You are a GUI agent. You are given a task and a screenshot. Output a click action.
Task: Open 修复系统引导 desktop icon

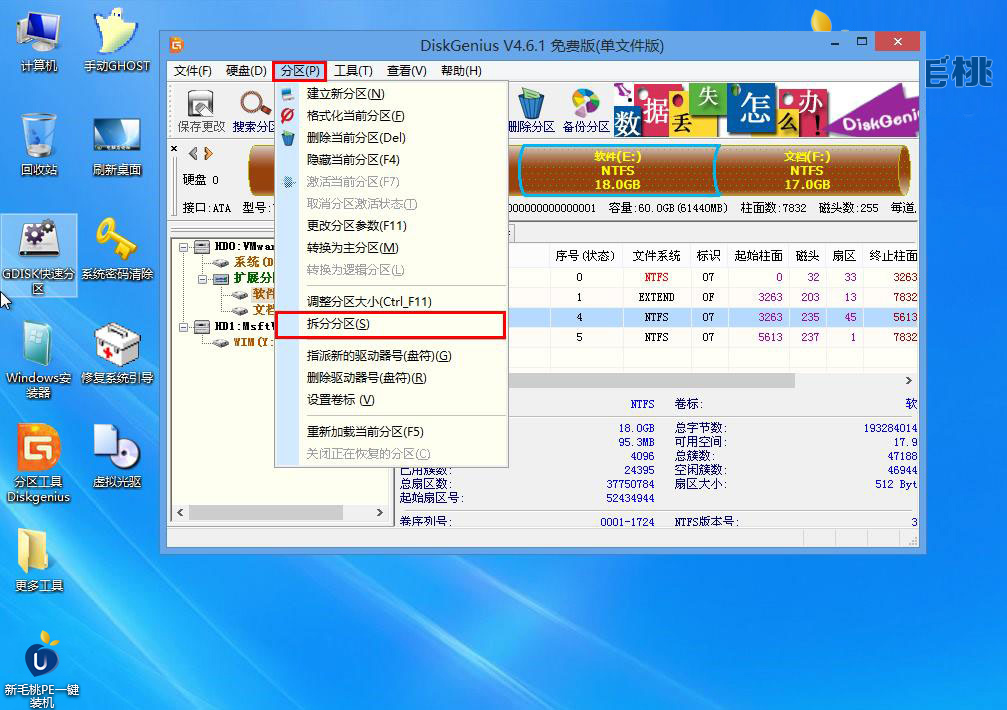pos(116,353)
